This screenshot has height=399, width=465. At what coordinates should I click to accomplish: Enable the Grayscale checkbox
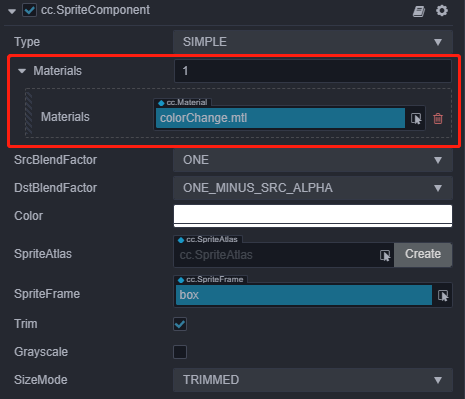coord(180,352)
